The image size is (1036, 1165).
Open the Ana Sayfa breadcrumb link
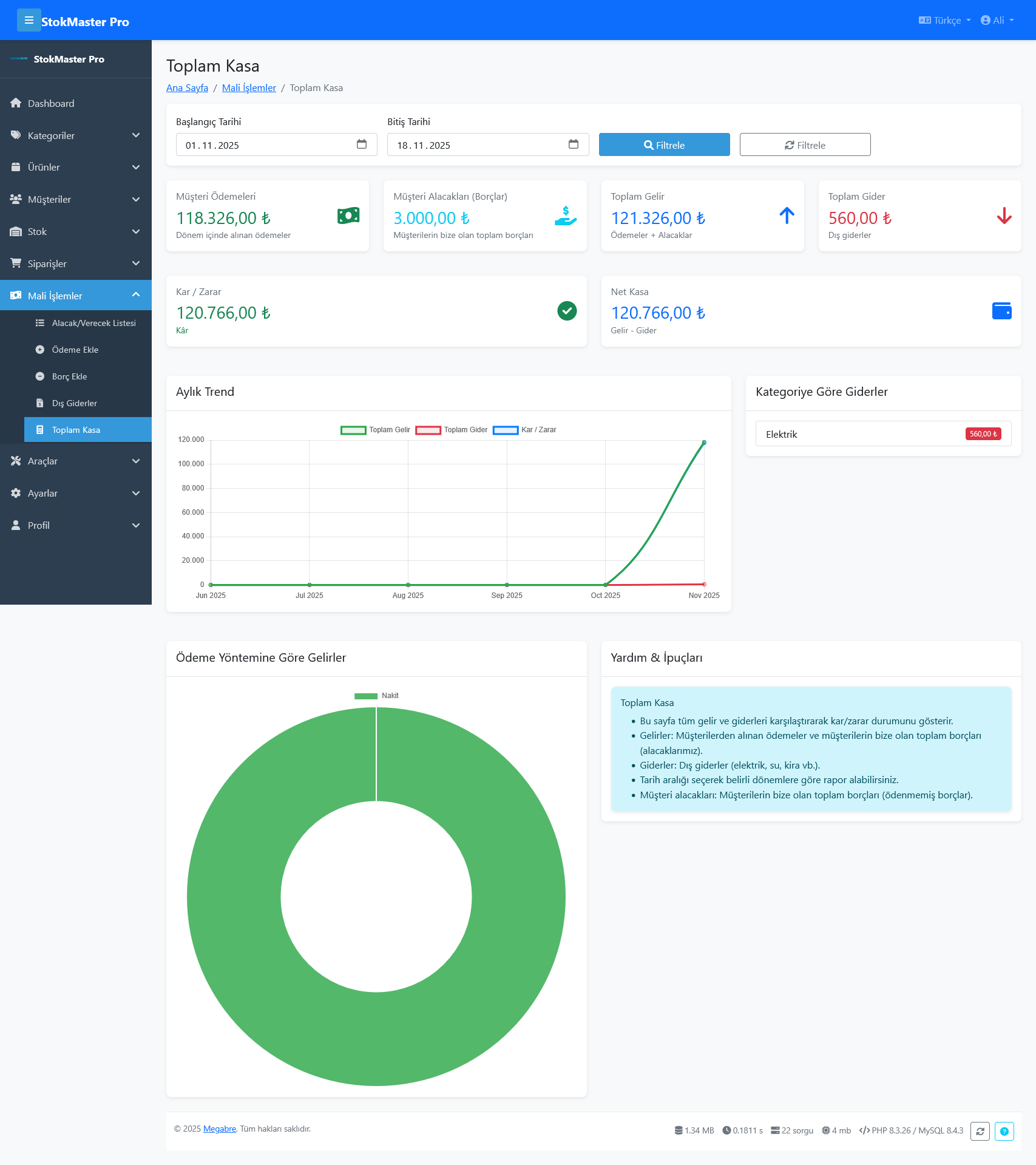[187, 87]
